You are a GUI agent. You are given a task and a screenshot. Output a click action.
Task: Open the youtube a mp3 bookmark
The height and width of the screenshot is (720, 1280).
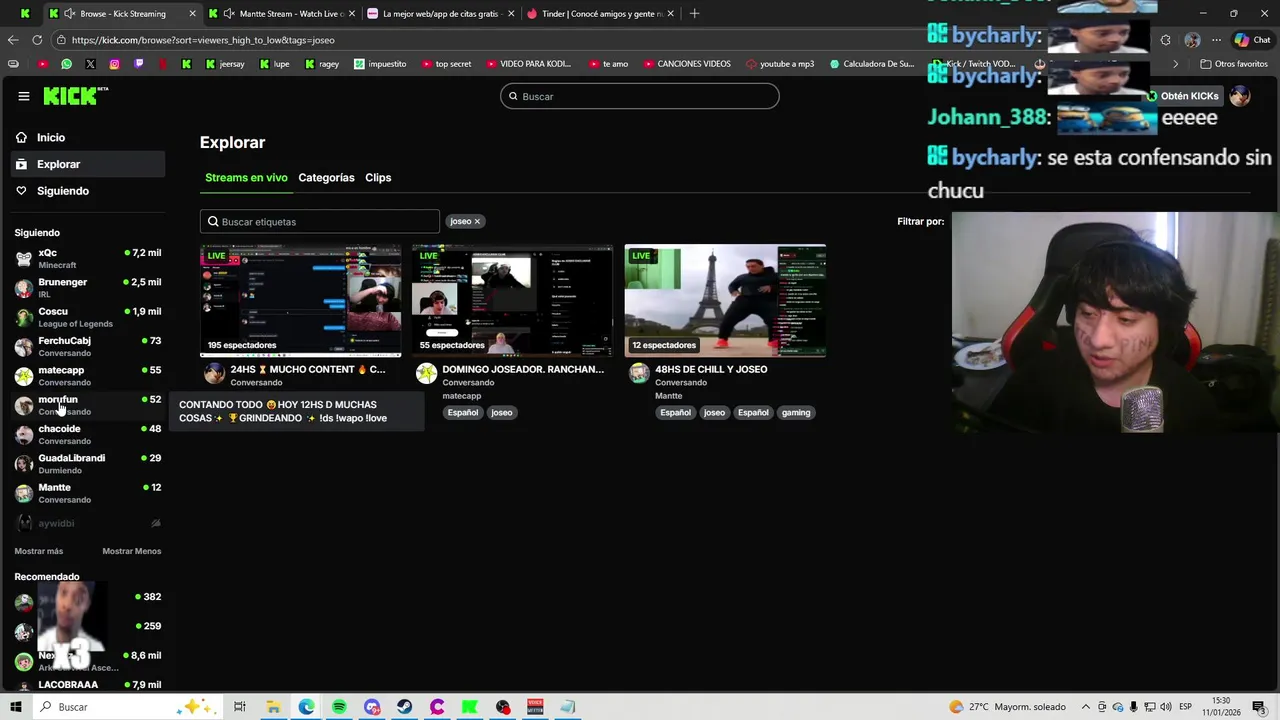pyautogui.click(x=779, y=64)
